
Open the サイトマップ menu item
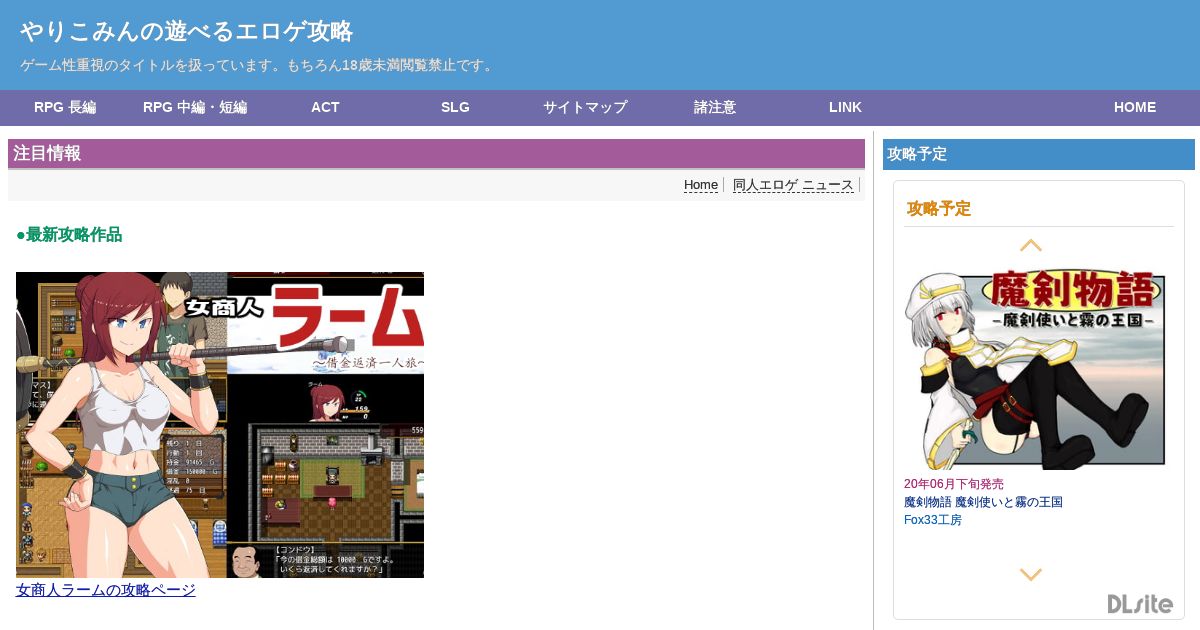point(585,107)
